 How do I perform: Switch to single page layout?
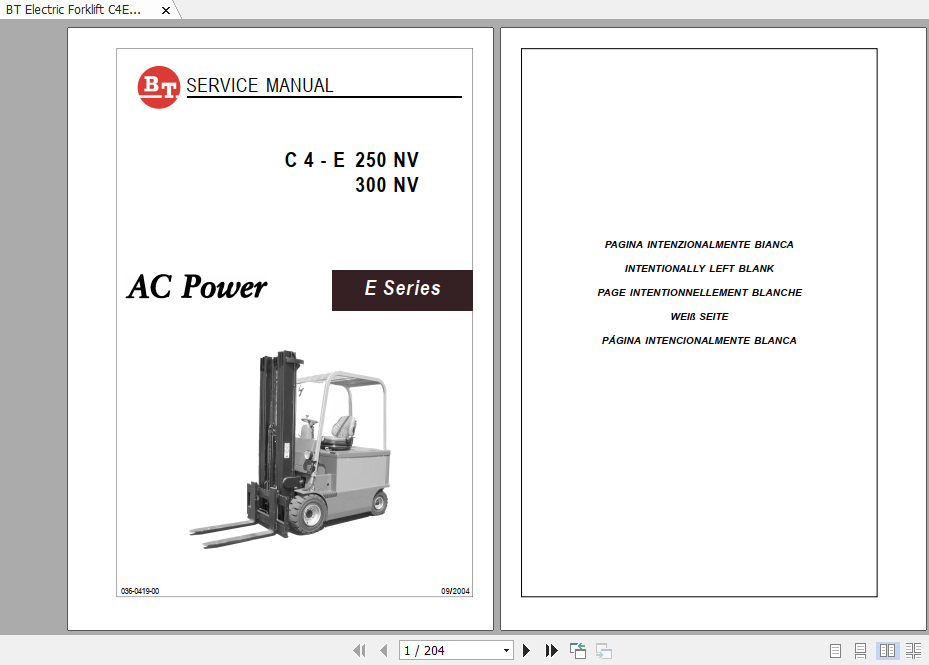click(835, 651)
